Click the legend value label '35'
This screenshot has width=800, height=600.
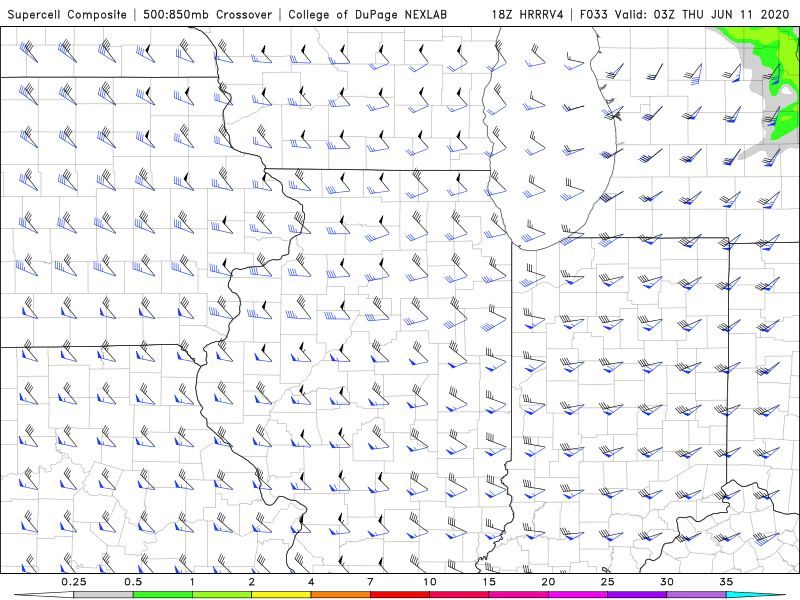point(726,582)
